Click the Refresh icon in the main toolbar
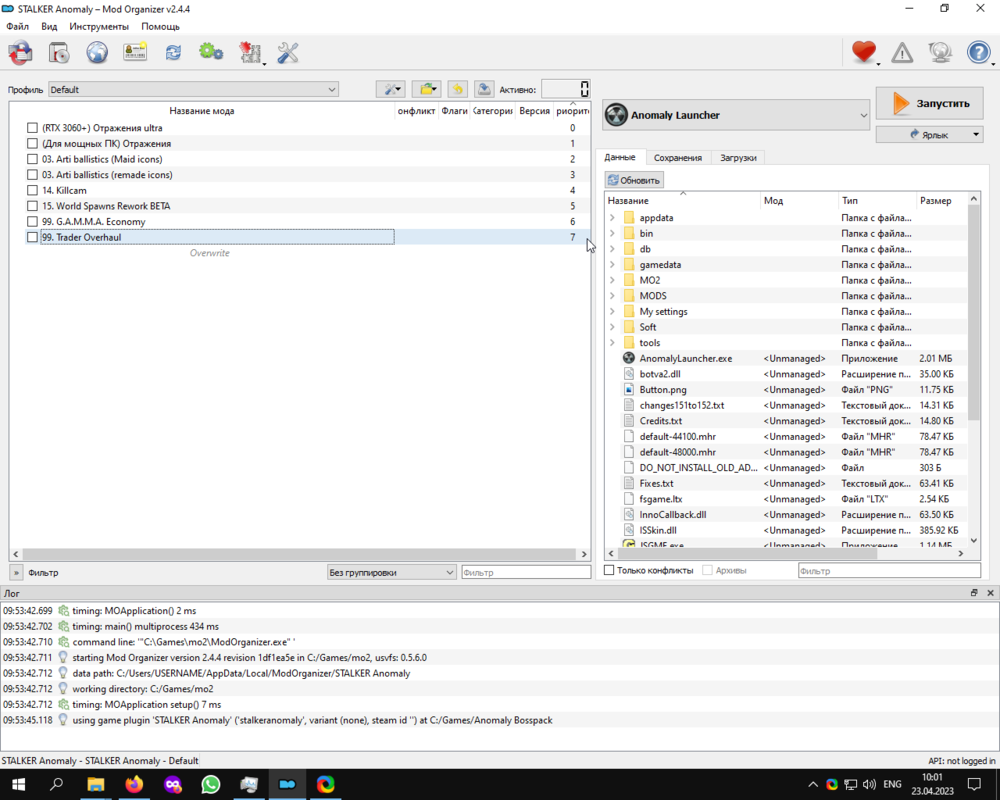This screenshot has width=1000, height=800. point(173,53)
